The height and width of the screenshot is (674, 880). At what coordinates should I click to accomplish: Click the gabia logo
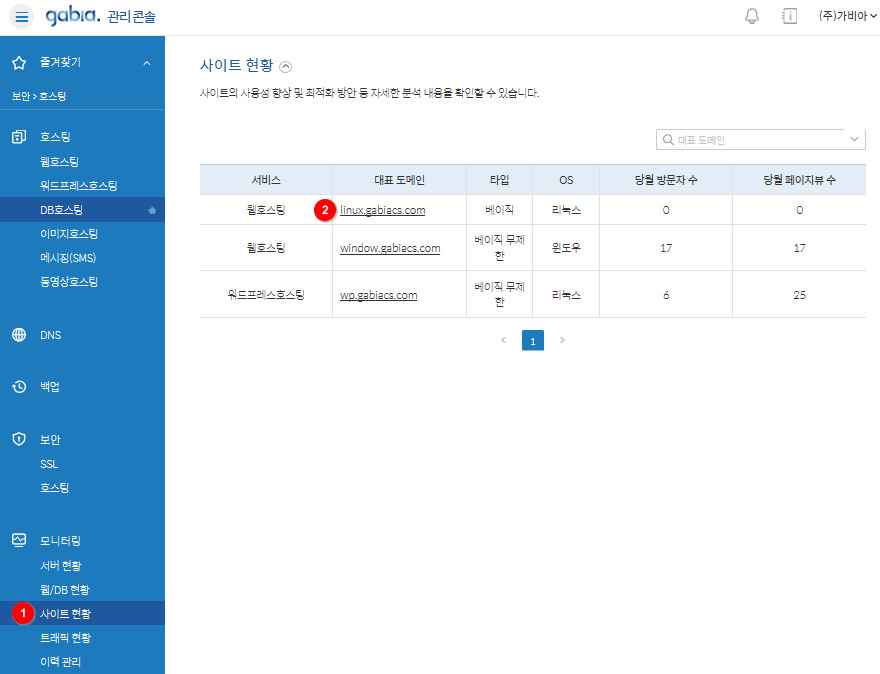73,16
